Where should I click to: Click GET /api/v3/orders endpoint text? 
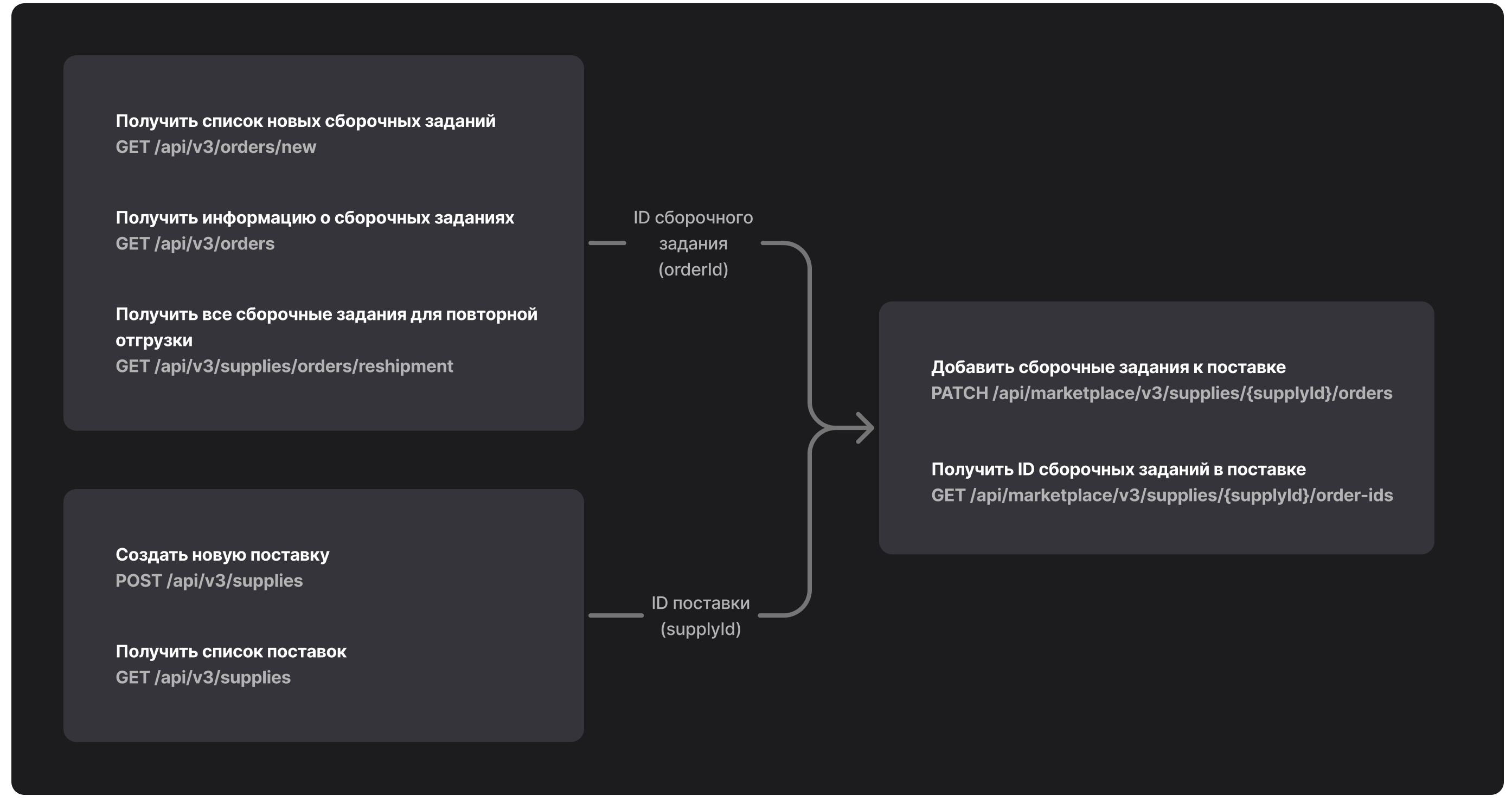[x=195, y=243]
